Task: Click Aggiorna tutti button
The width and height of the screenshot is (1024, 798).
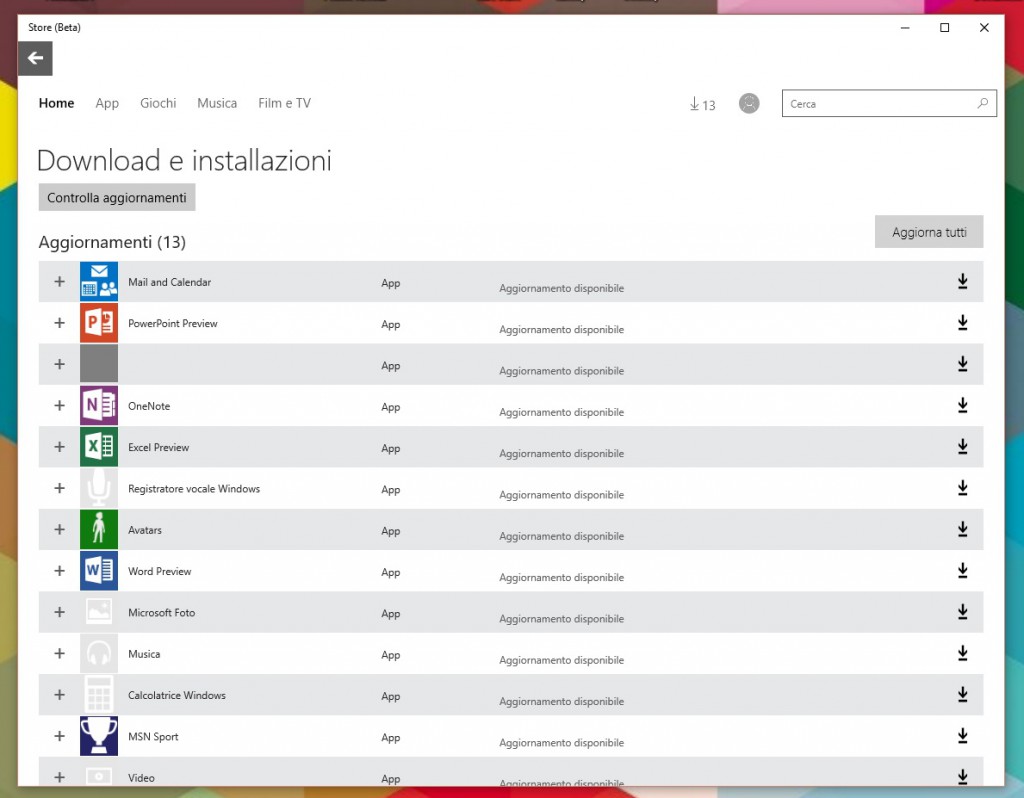Action: 929,232
